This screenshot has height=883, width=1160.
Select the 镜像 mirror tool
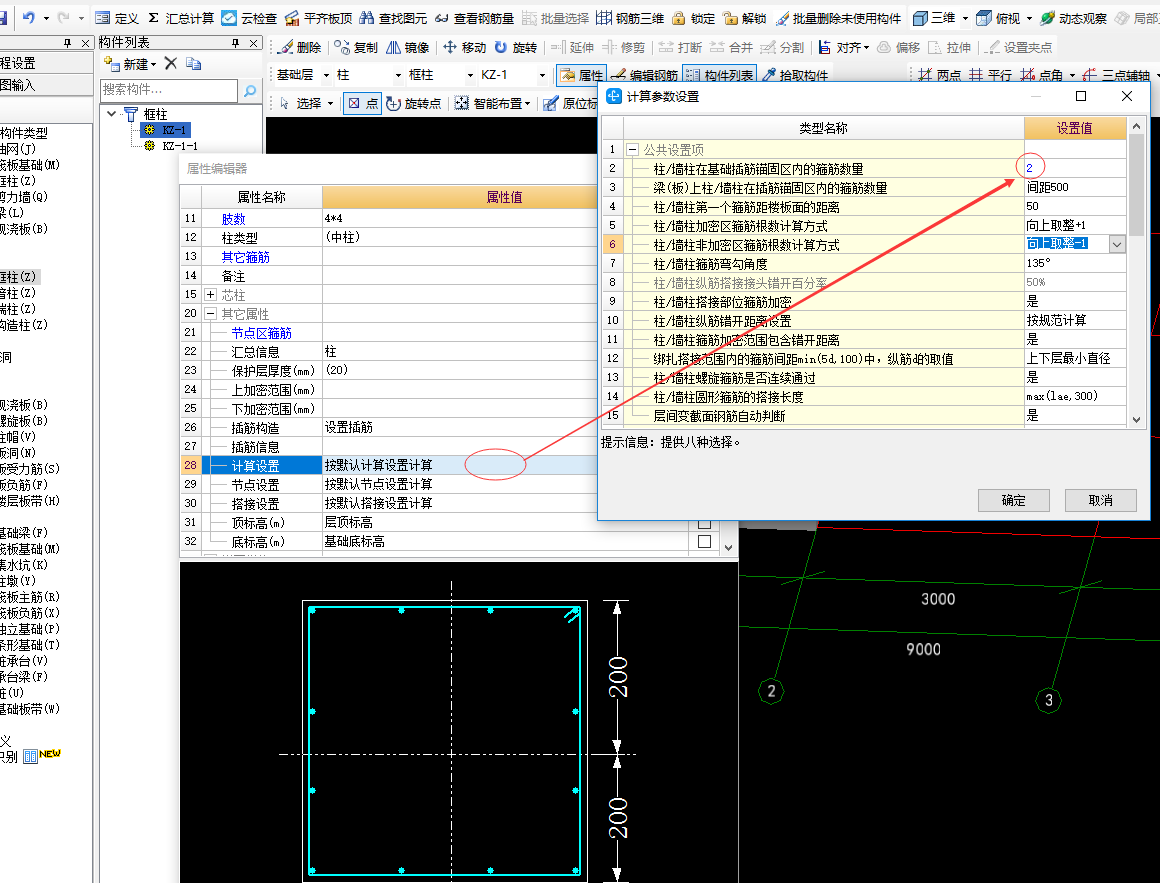(408, 47)
